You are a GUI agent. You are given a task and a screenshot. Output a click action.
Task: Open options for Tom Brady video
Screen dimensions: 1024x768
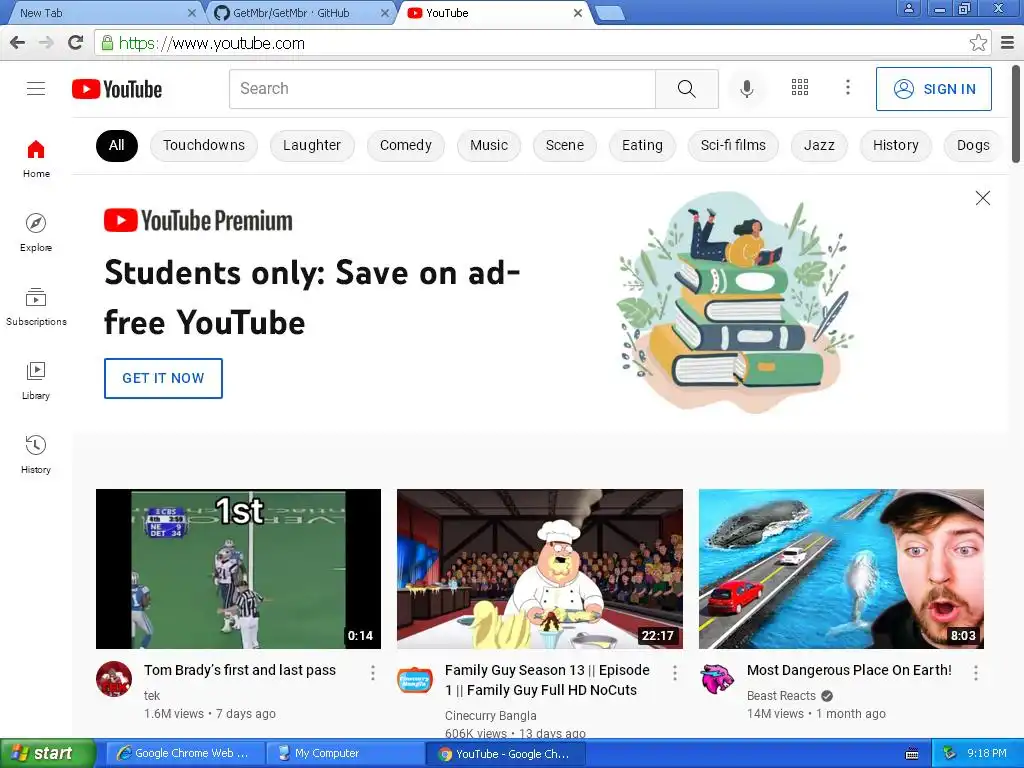373,673
